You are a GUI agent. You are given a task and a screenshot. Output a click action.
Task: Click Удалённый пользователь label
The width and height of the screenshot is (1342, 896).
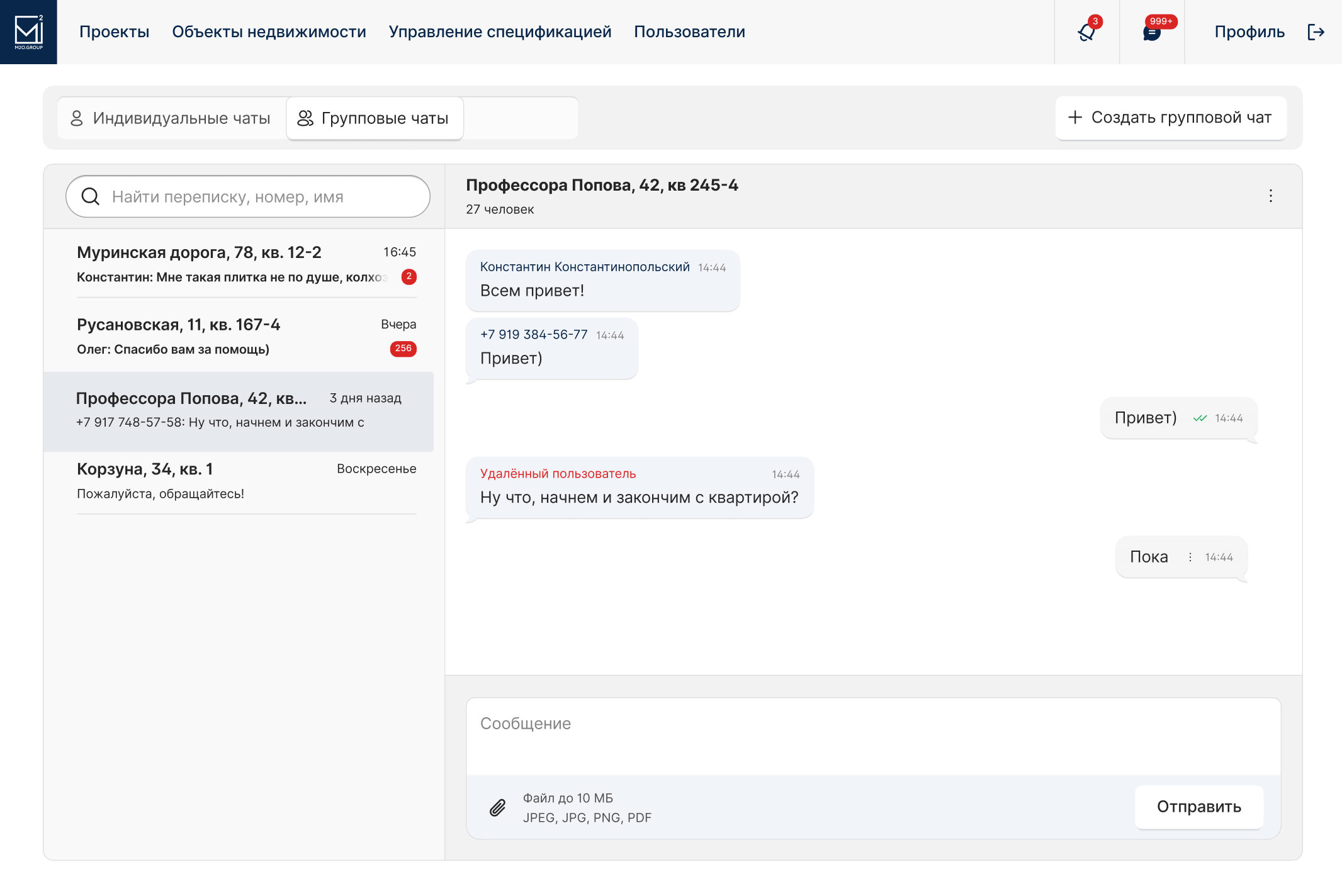point(558,473)
